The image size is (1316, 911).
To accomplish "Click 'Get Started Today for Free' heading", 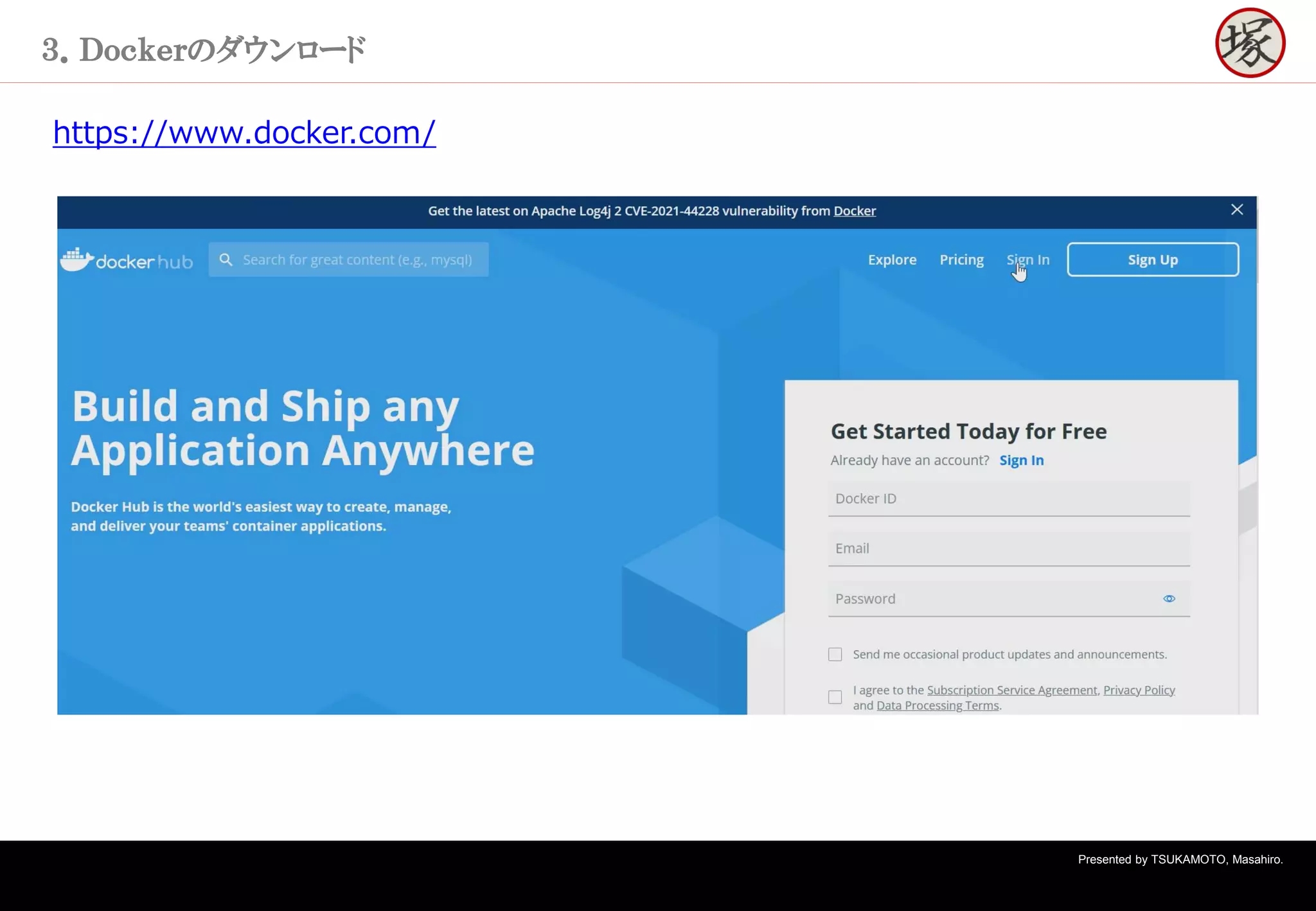I will coord(968,431).
